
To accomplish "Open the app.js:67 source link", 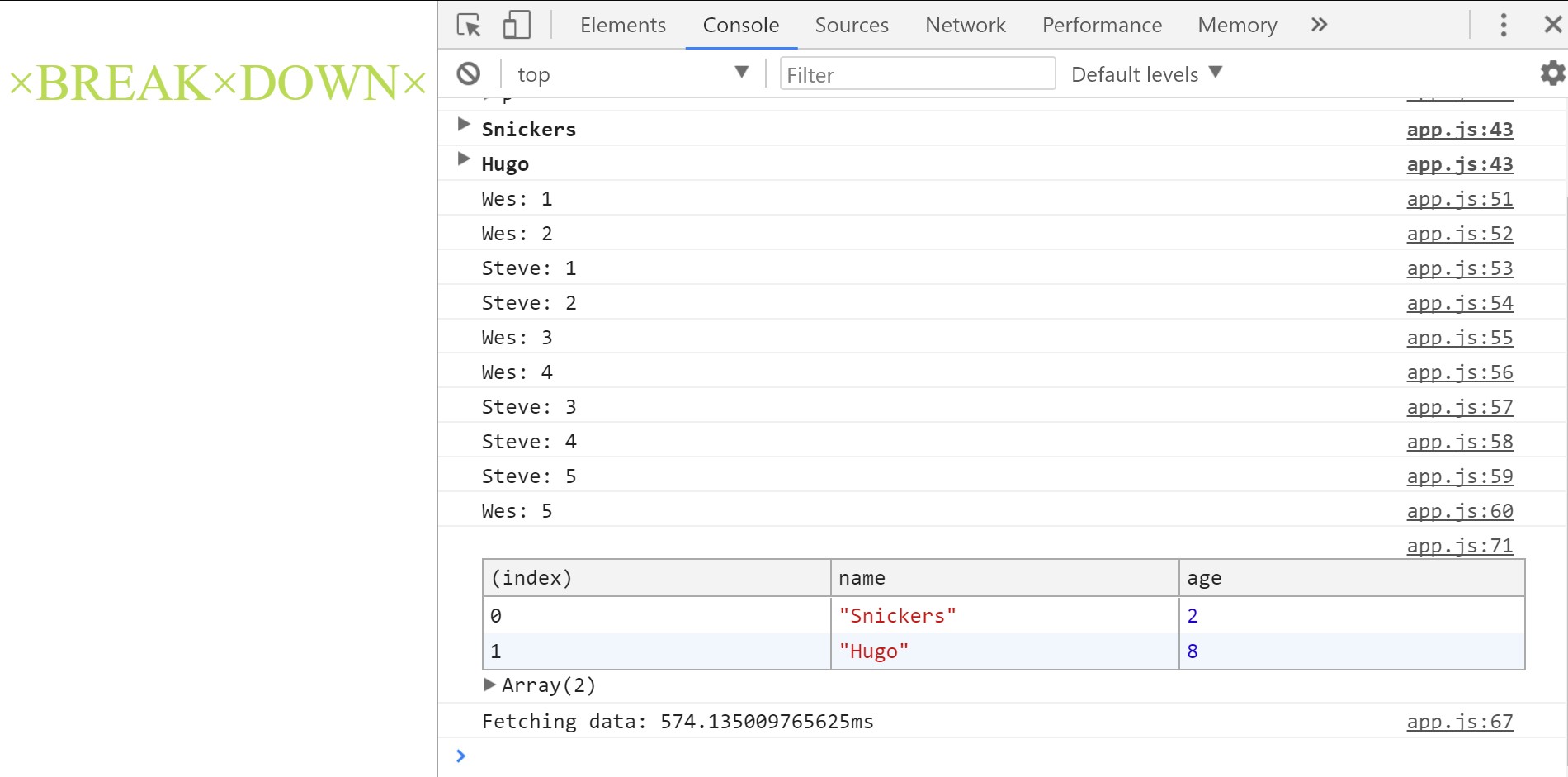I will point(1460,722).
